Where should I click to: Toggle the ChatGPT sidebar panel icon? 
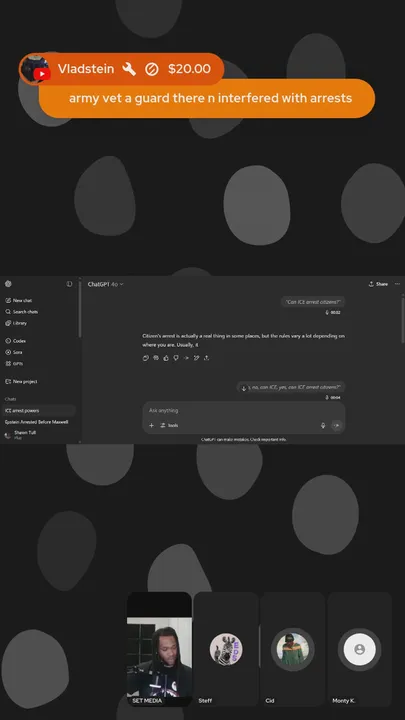(x=69, y=284)
